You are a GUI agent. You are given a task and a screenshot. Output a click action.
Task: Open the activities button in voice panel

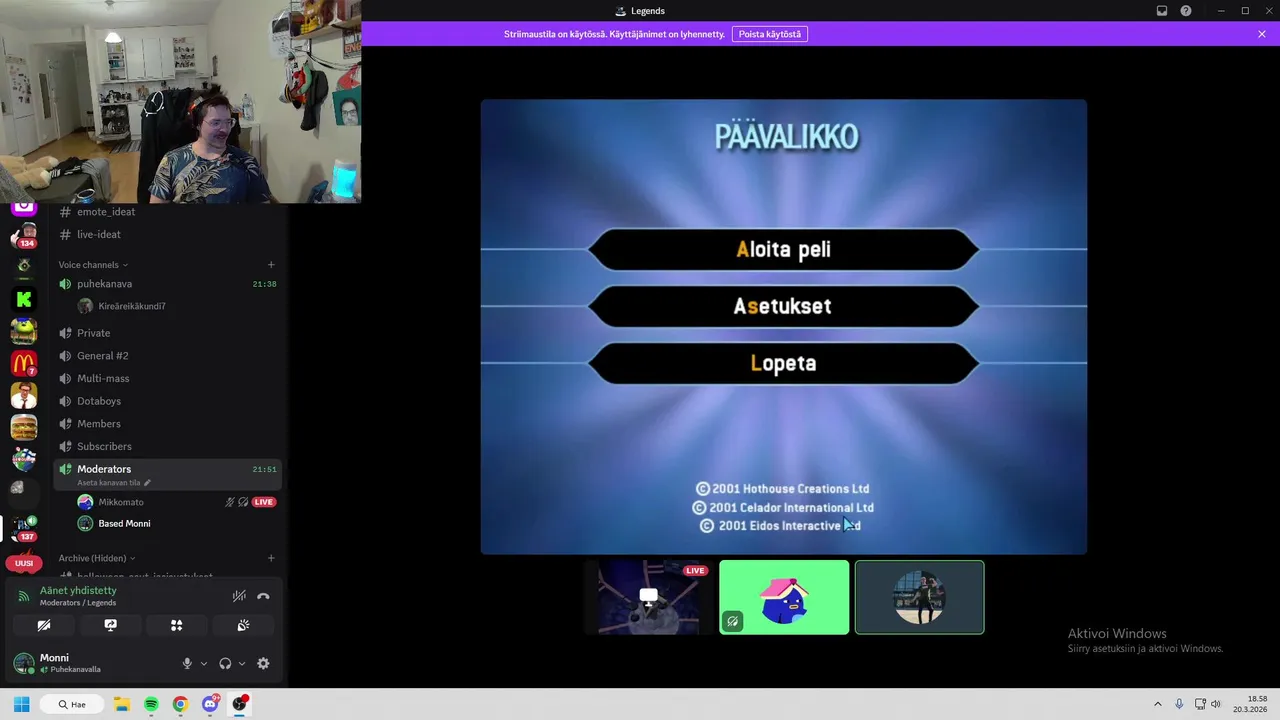[x=177, y=625]
